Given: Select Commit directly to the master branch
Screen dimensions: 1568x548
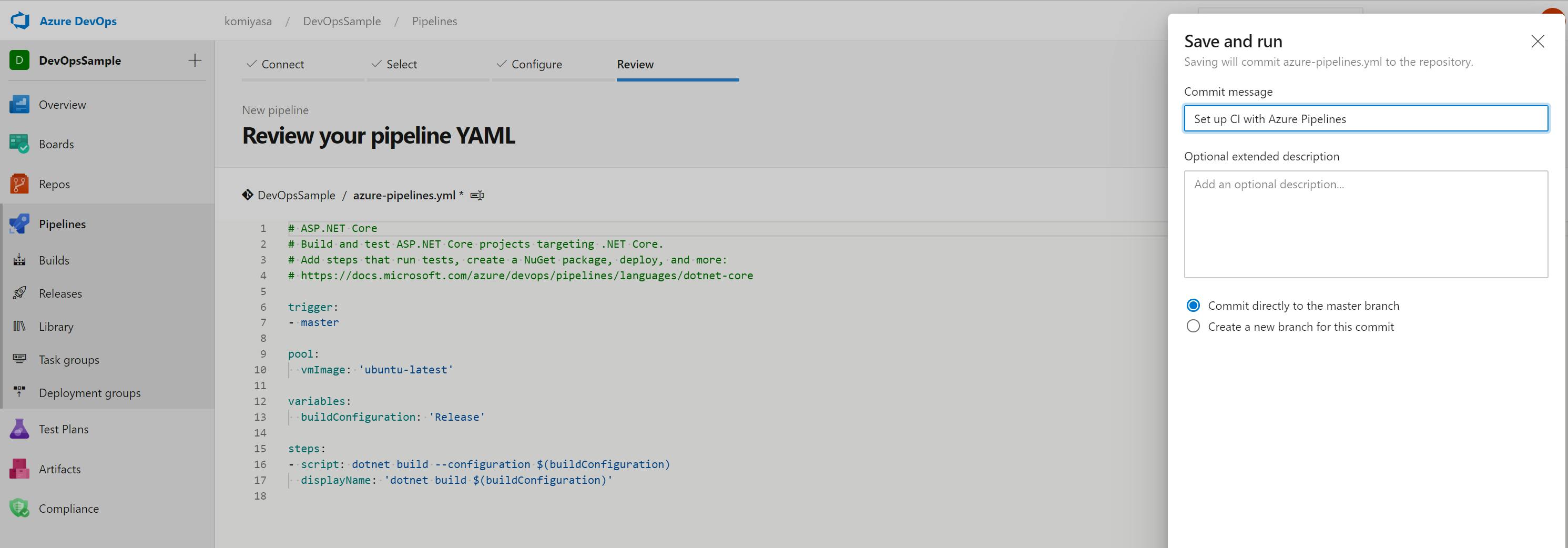Looking at the screenshot, I should tap(1193, 306).
